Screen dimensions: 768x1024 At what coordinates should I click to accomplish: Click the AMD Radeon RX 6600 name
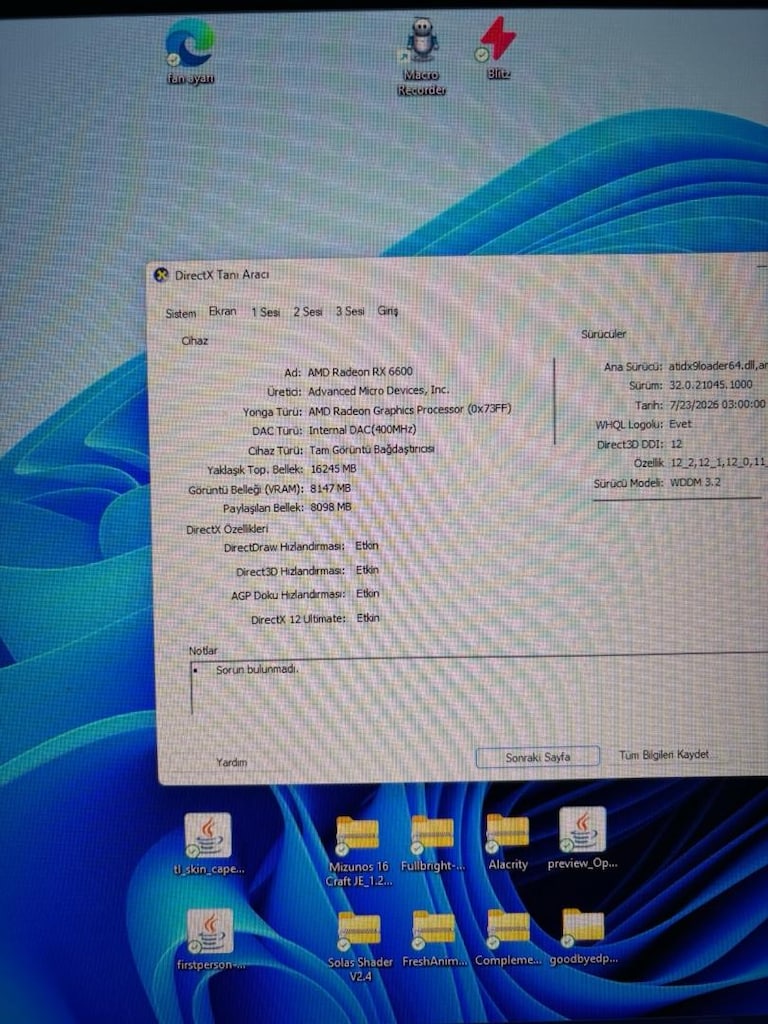(360, 372)
